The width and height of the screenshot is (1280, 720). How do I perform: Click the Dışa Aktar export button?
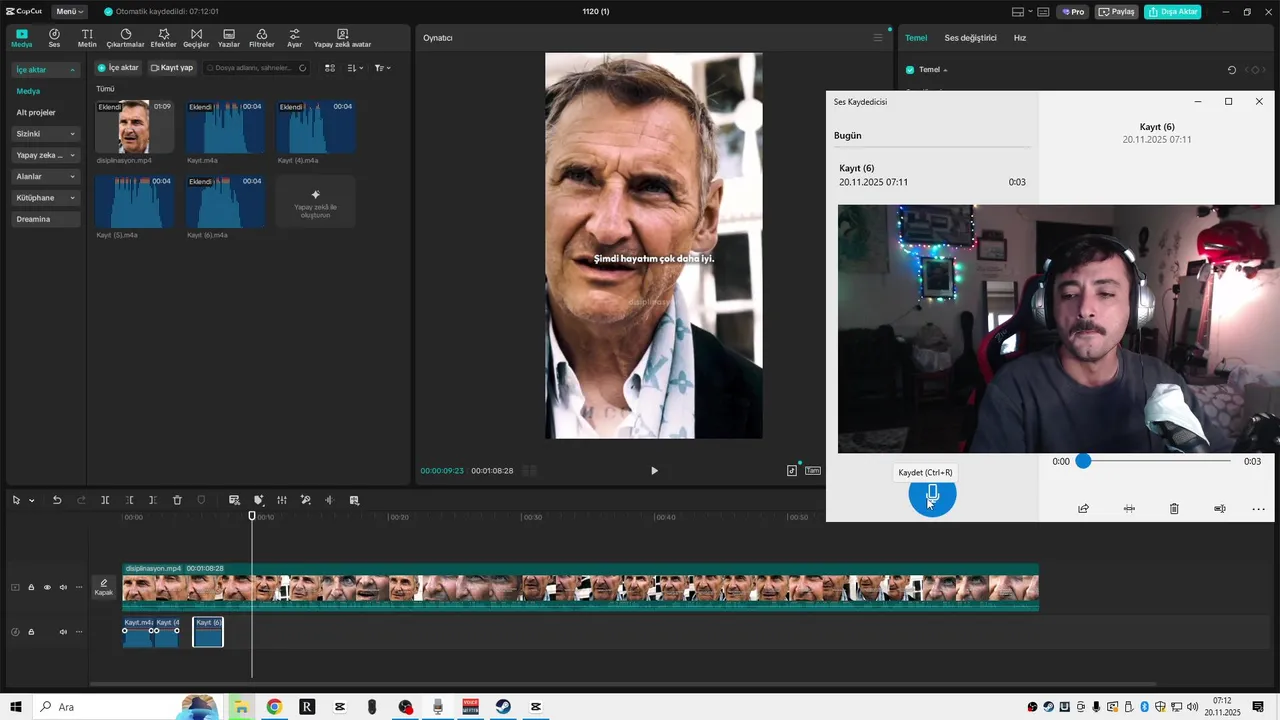(x=1172, y=12)
